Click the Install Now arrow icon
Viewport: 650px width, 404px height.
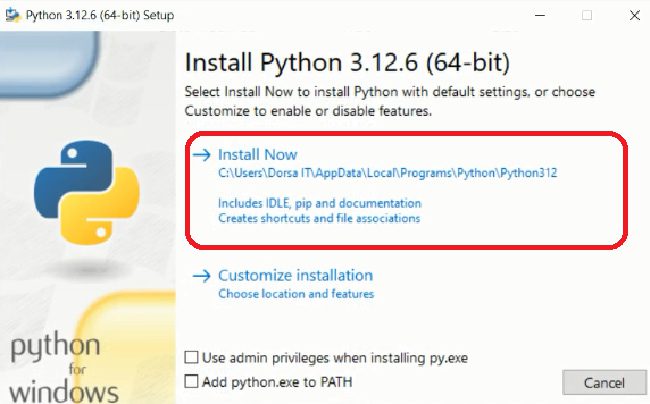pyautogui.click(x=202, y=155)
